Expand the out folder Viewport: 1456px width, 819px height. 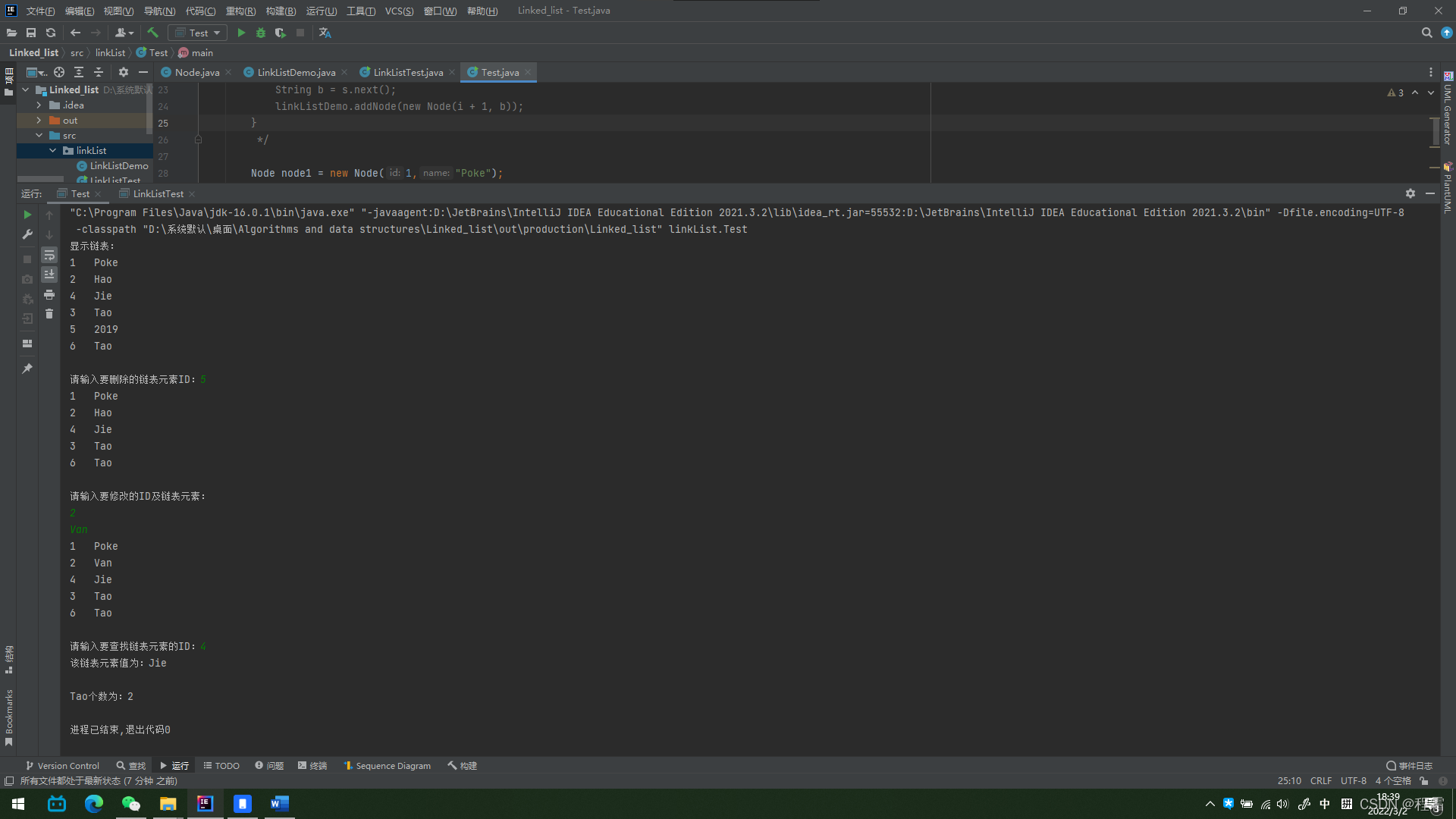click(39, 120)
